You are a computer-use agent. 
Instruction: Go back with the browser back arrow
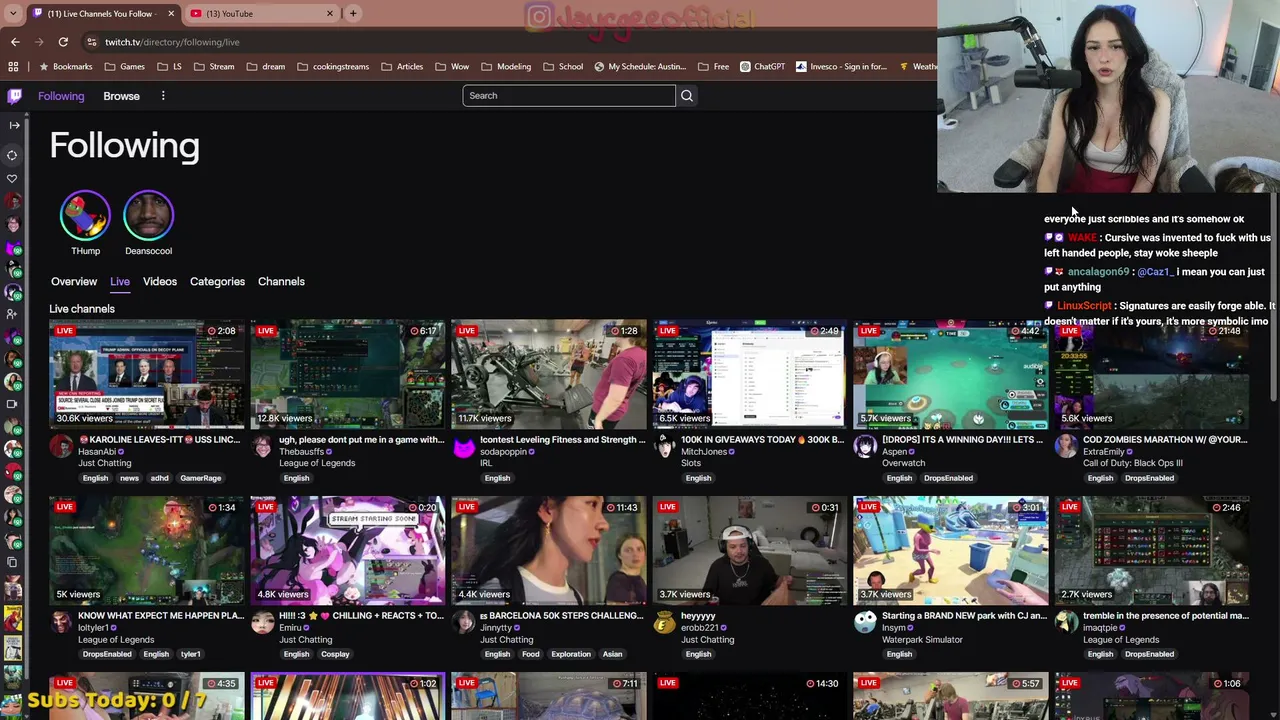coord(15,42)
